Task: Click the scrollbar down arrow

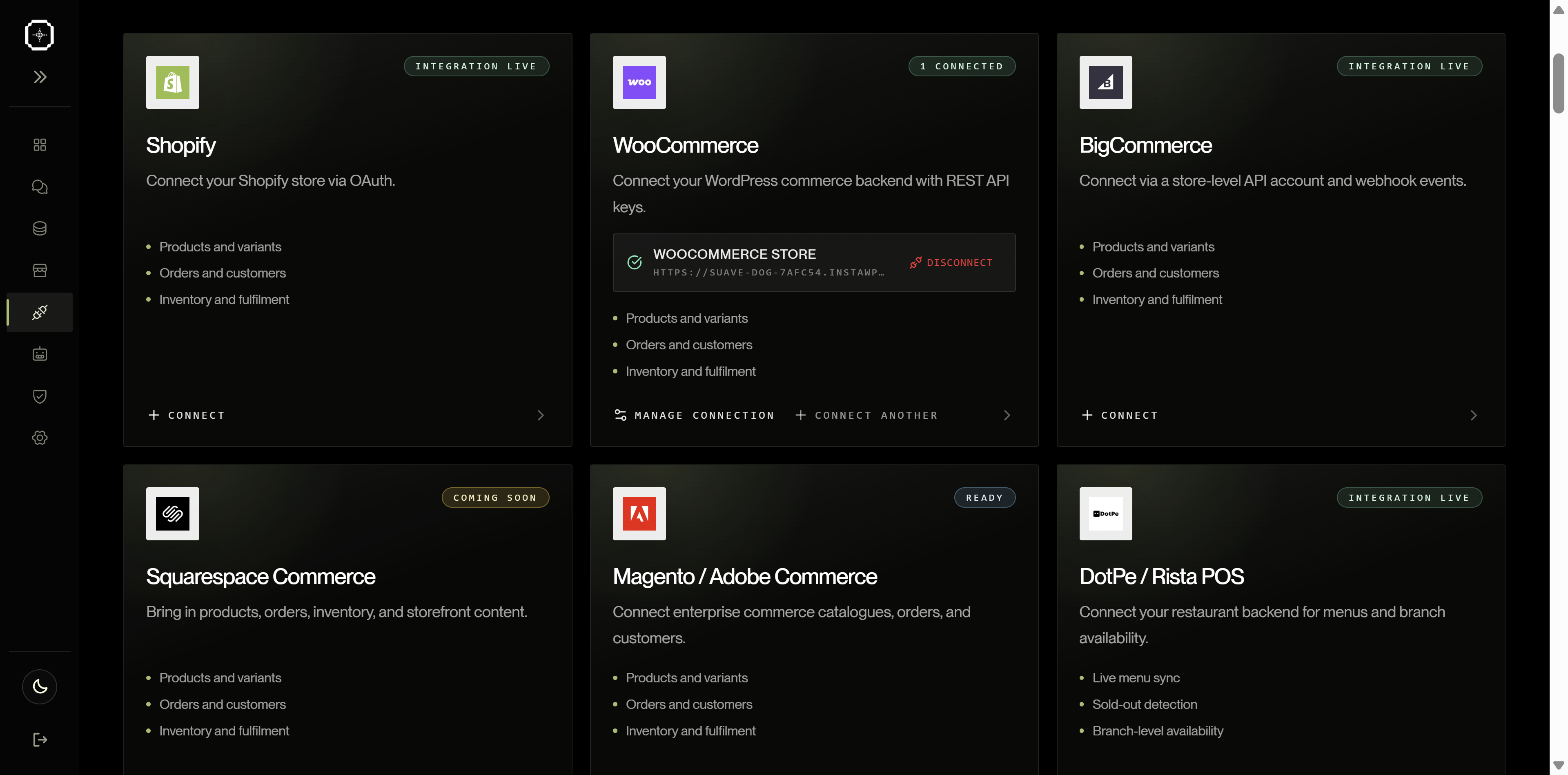Action: 1558,765
